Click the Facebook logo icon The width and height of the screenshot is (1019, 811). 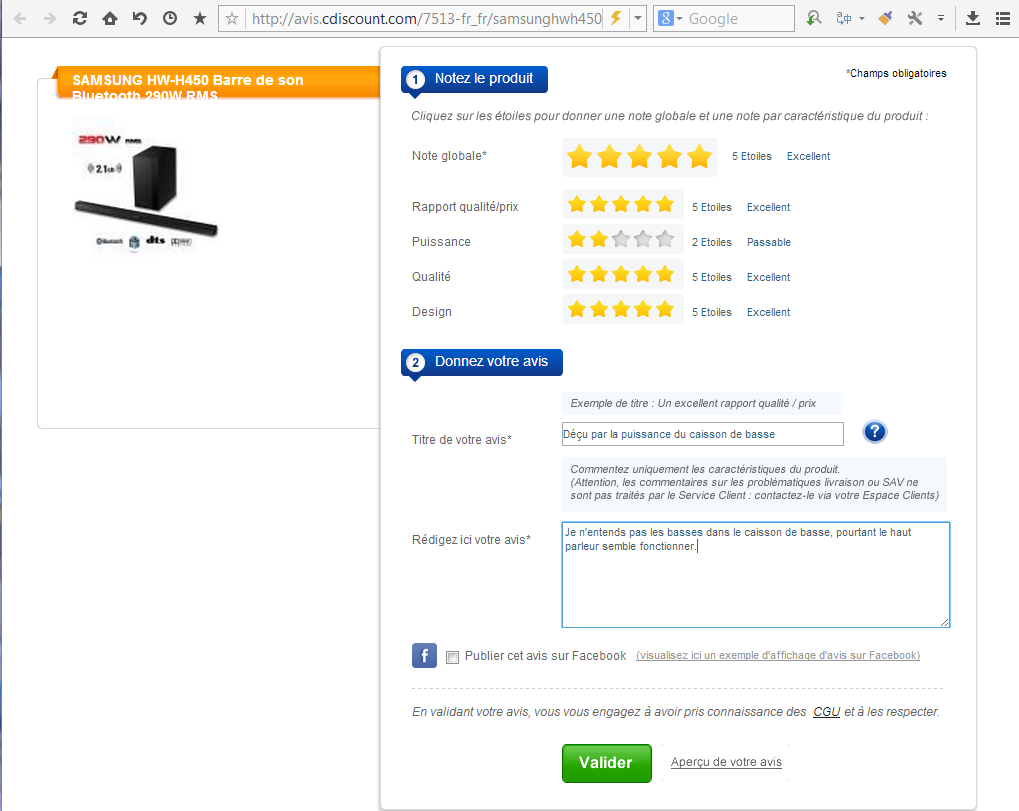click(424, 655)
